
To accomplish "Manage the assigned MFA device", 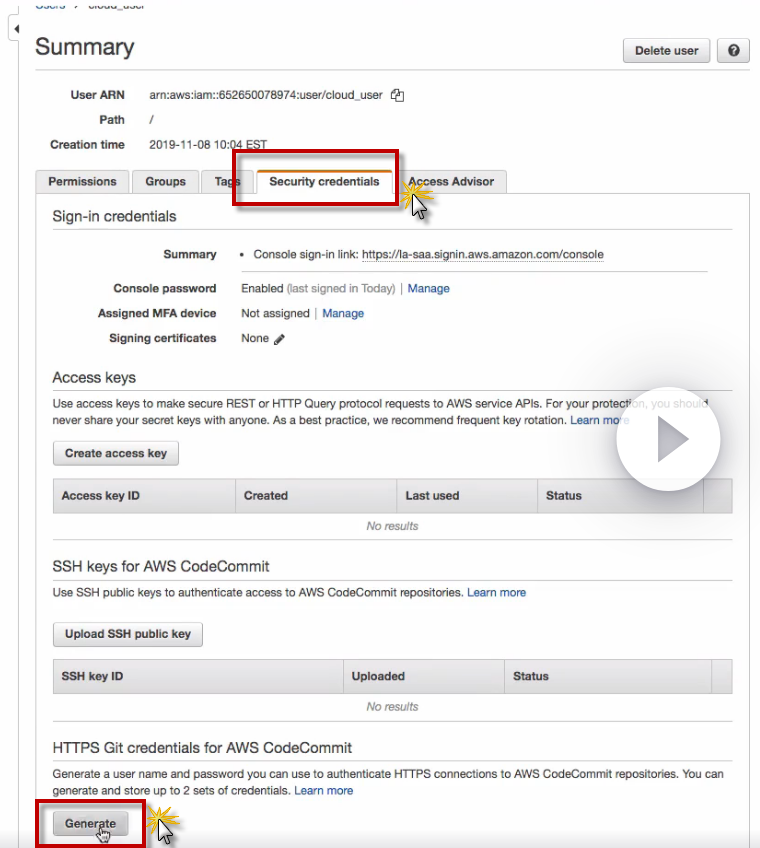I will coord(343,313).
